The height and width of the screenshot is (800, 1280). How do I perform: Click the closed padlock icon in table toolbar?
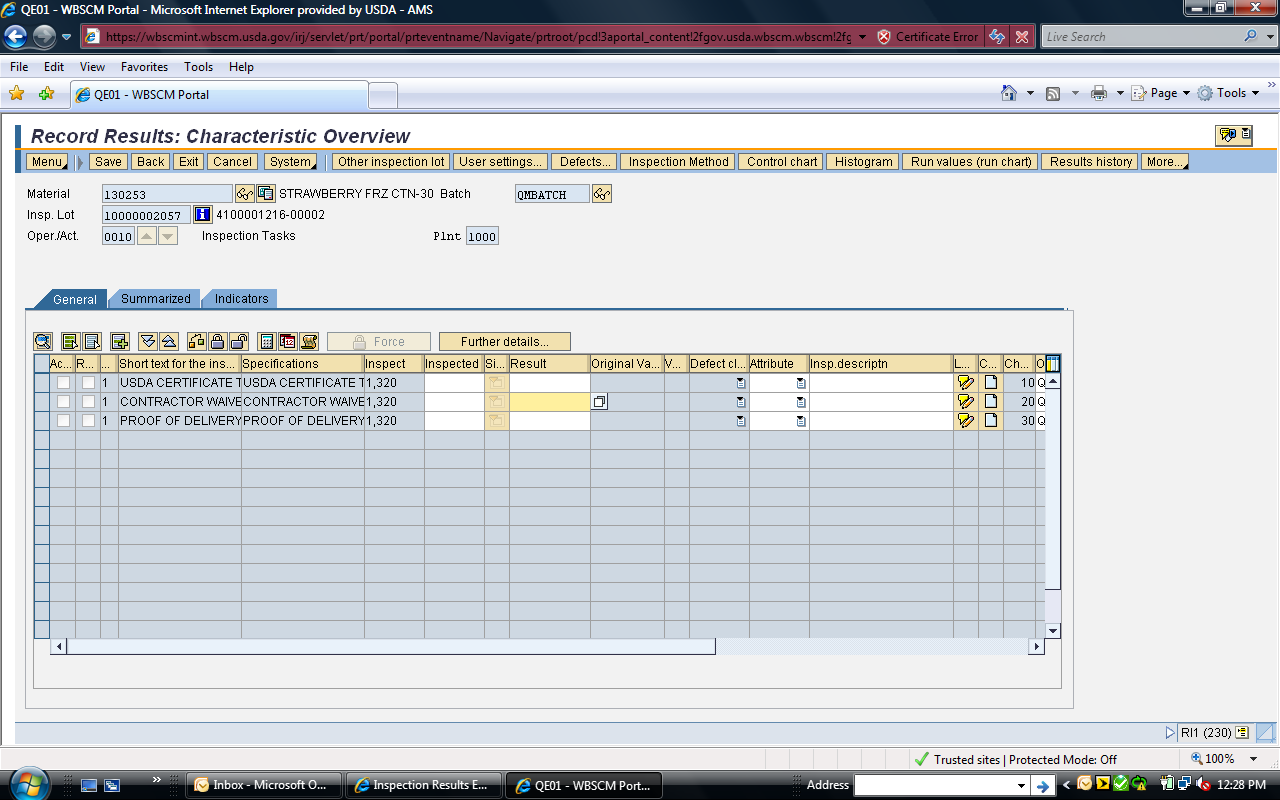pos(217,341)
